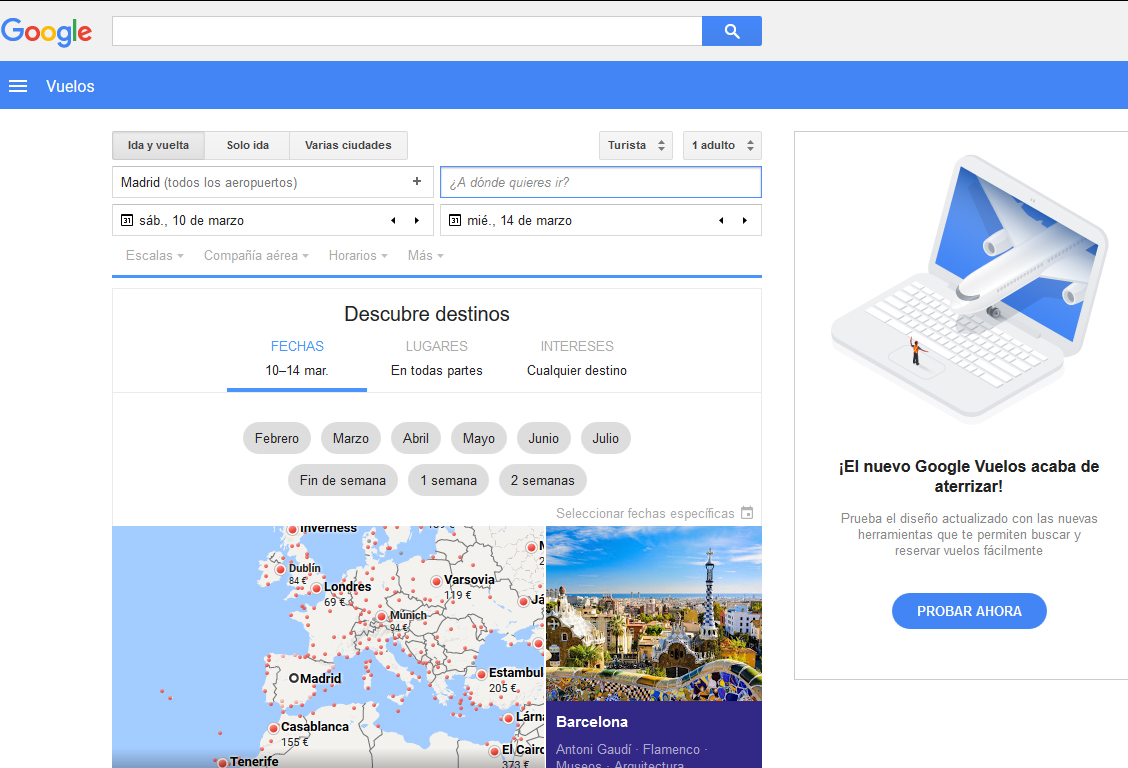Click the blue search magnifier button
Screen dimensions: 1128x768
731,31
